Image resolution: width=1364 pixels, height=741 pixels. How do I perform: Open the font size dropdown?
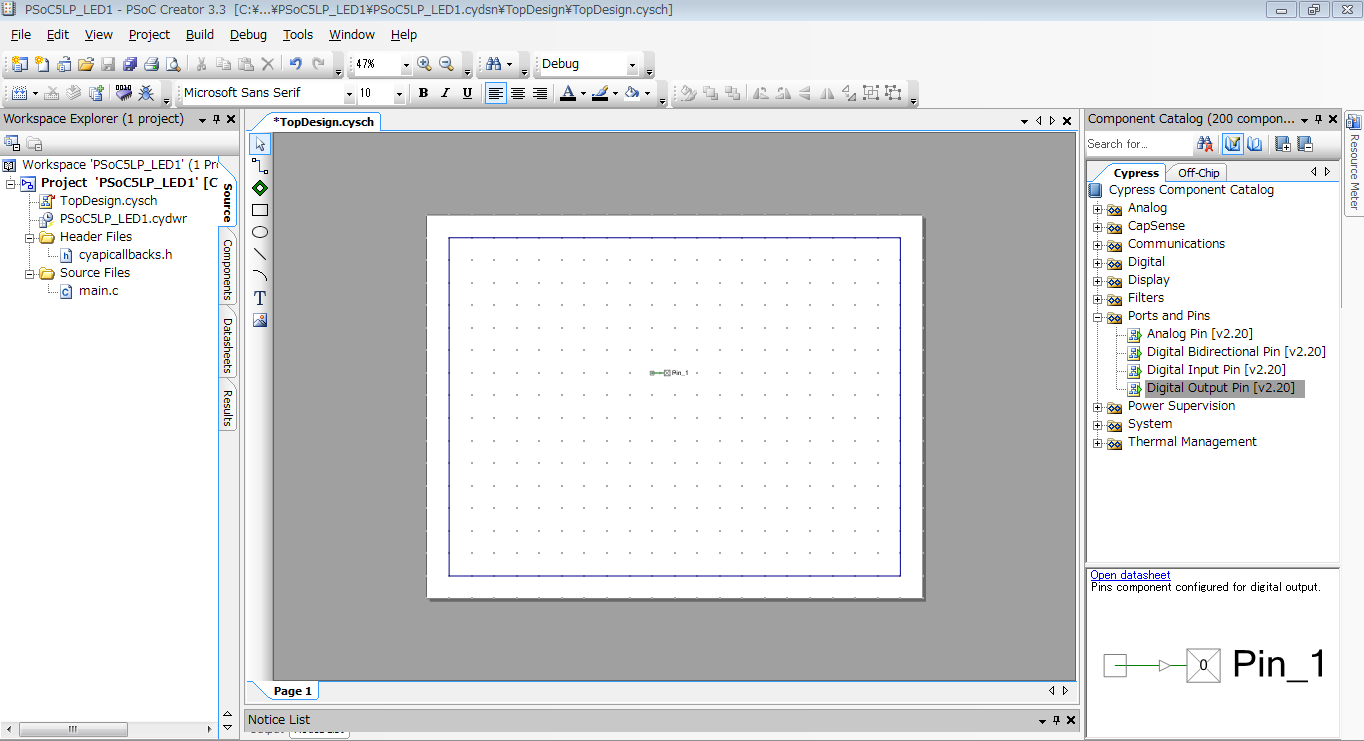tap(399, 94)
